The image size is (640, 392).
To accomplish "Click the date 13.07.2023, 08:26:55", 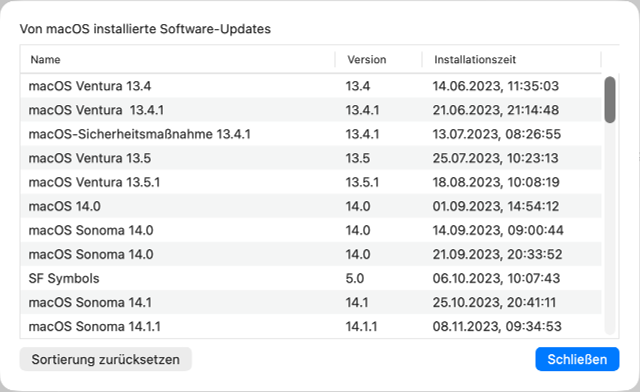I will [x=497, y=134].
